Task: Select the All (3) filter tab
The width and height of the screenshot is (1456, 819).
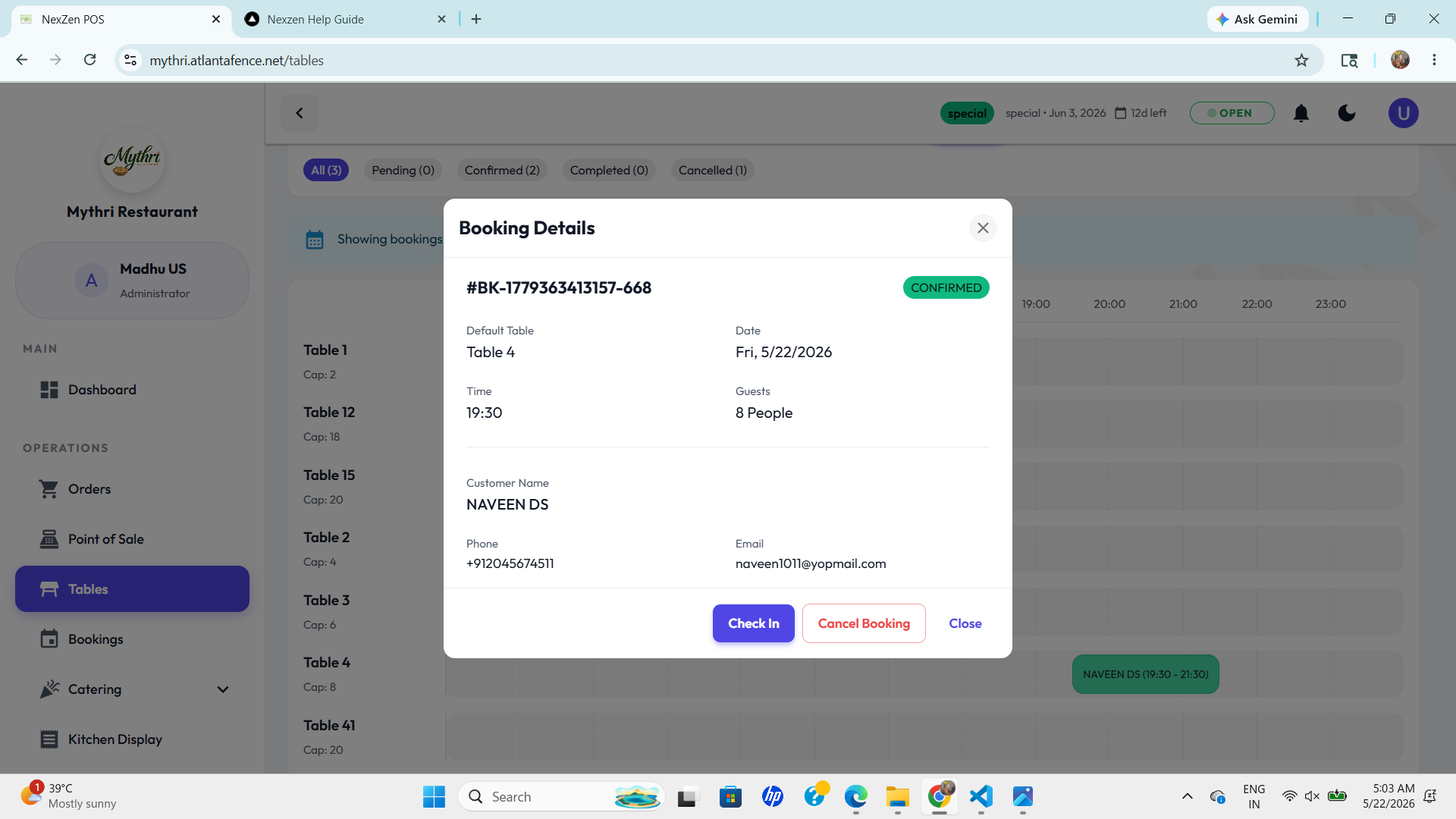Action: pyautogui.click(x=326, y=170)
